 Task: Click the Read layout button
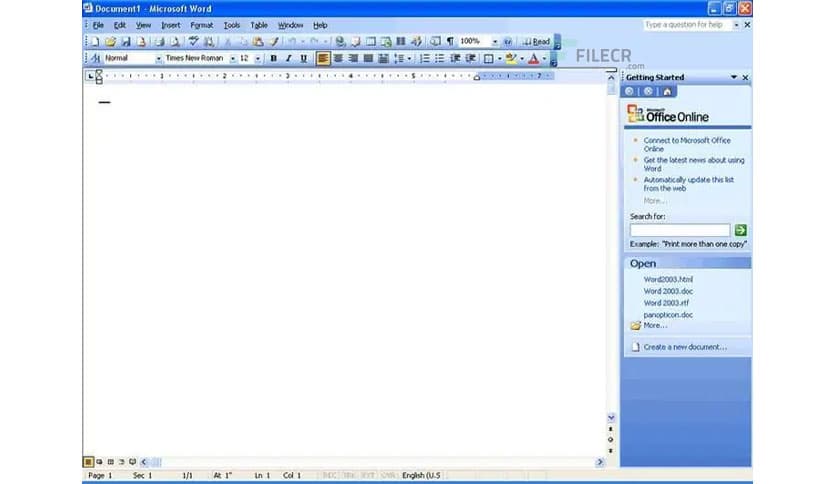pyautogui.click(x=536, y=42)
